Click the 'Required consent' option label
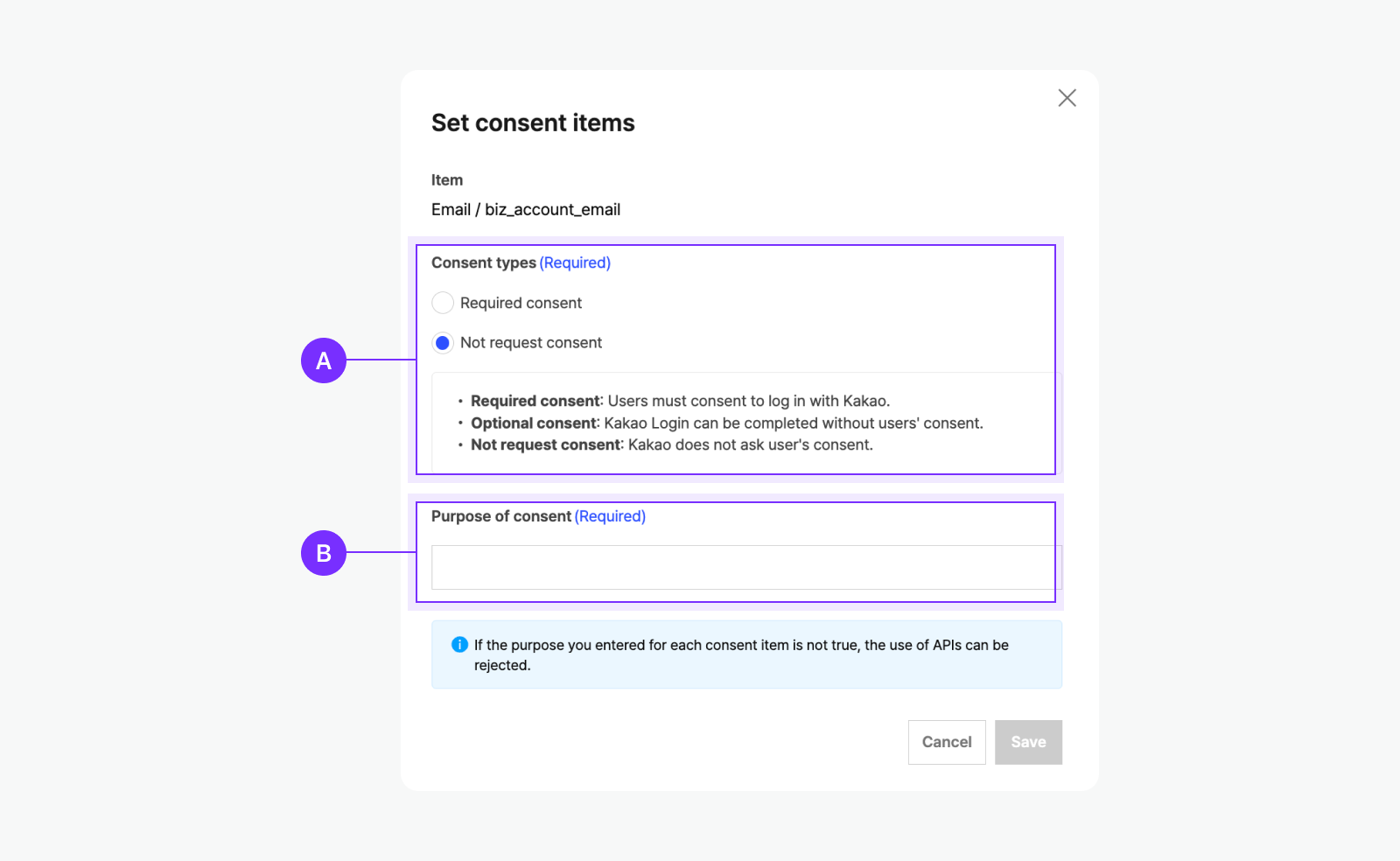Image resolution: width=1400 pixels, height=861 pixels. pyautogui.click(x=521, y=303)
